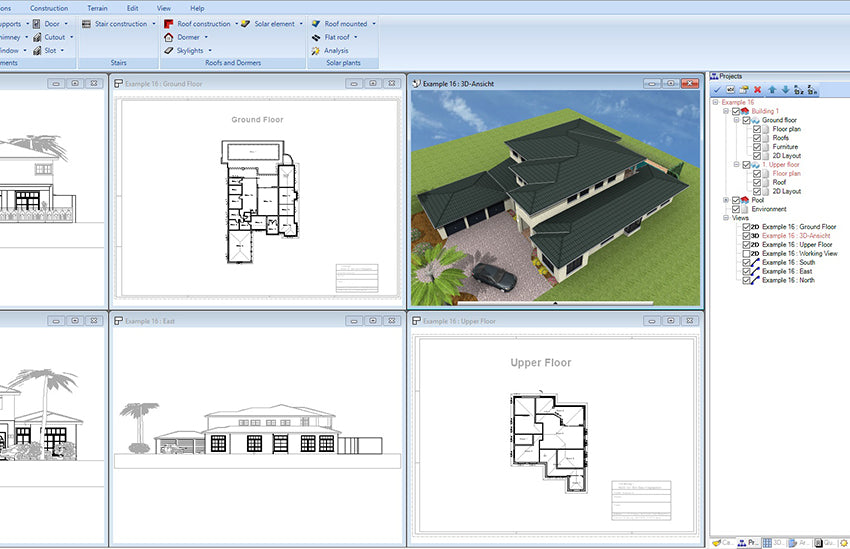The height and width of the screenshot is (549, 850).
Task: Open the Roof mounted dropdown arrow
Action: click(x=374, y=23)
